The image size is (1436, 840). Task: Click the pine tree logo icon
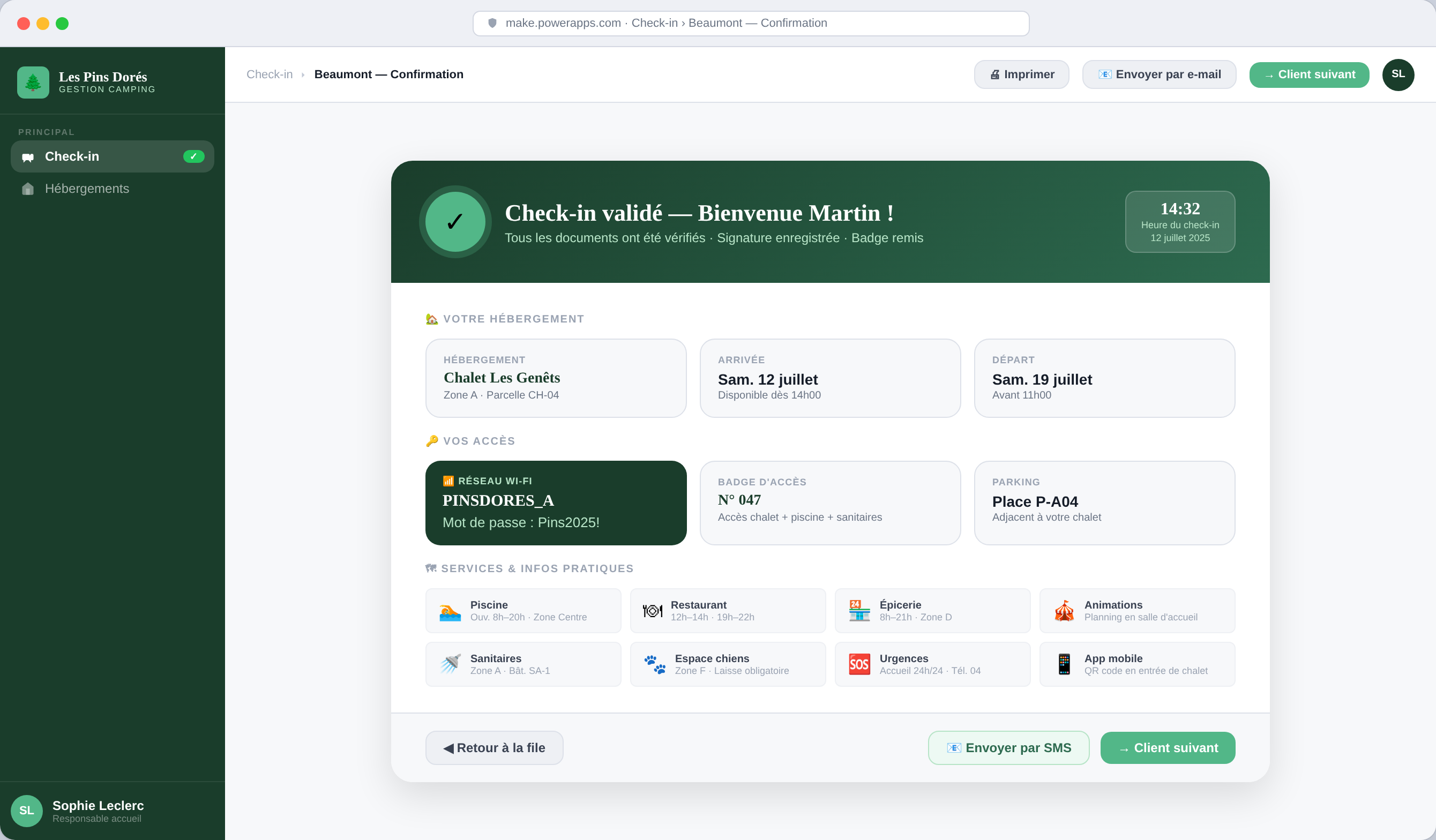33,82
